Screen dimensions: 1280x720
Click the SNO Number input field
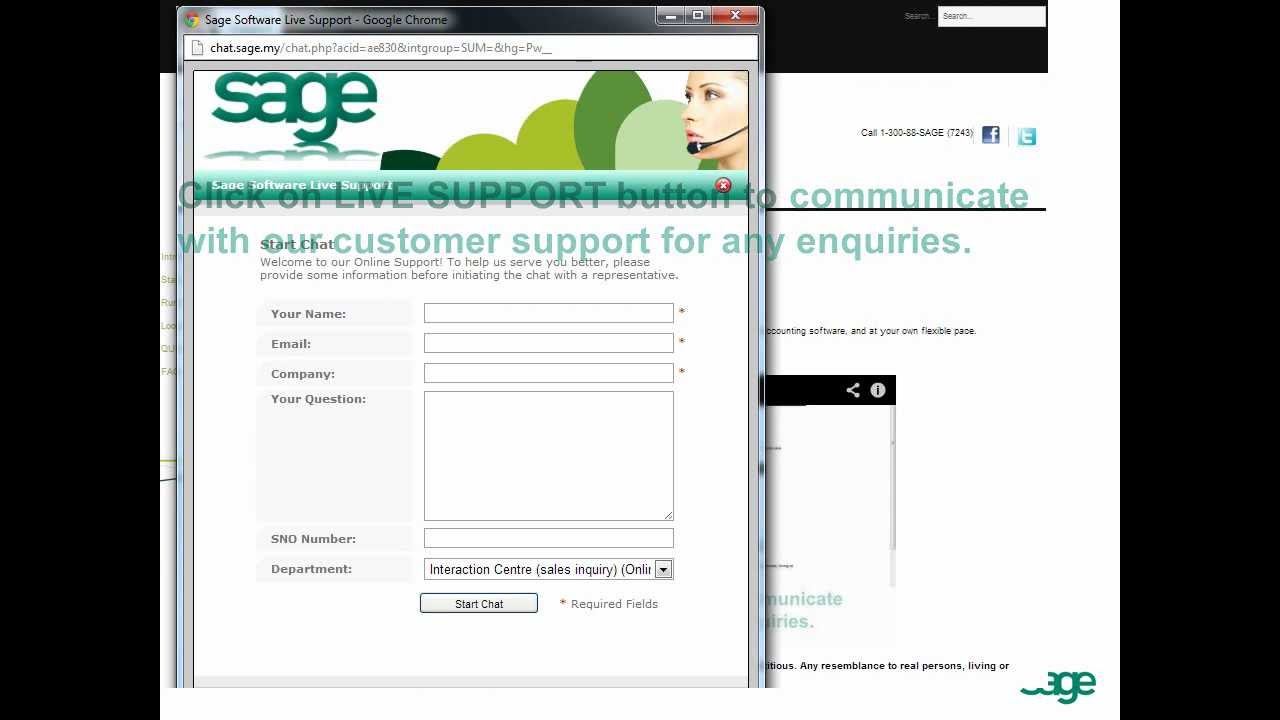[x=548, y=538]
